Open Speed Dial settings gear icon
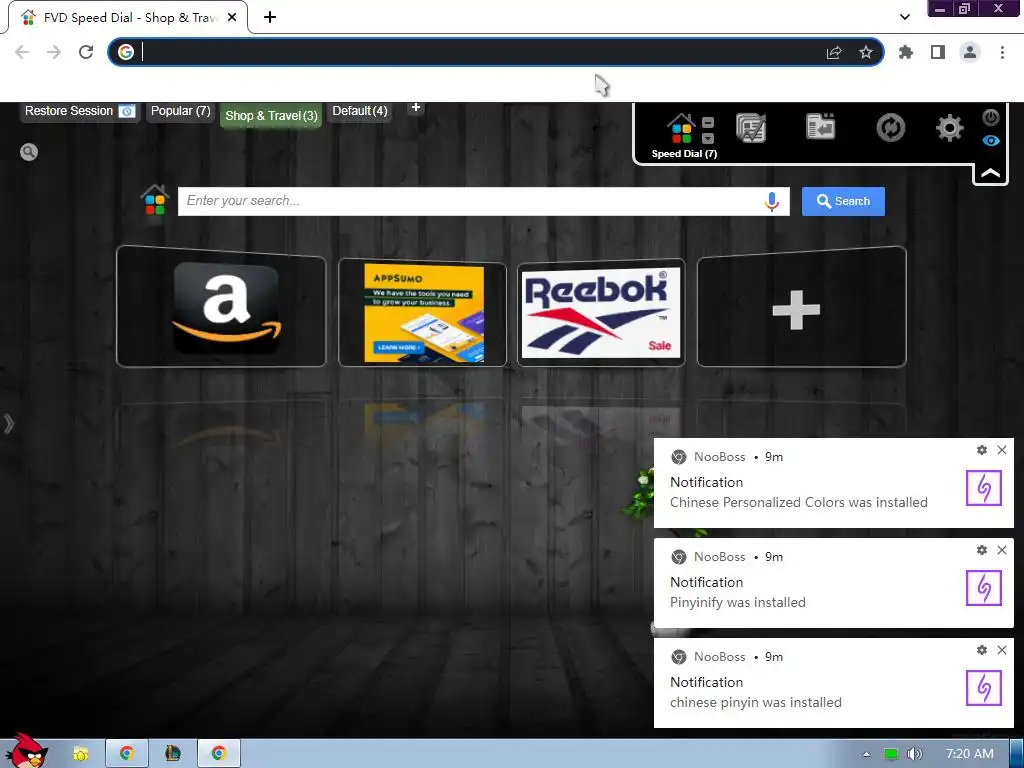 pos(950,127)
